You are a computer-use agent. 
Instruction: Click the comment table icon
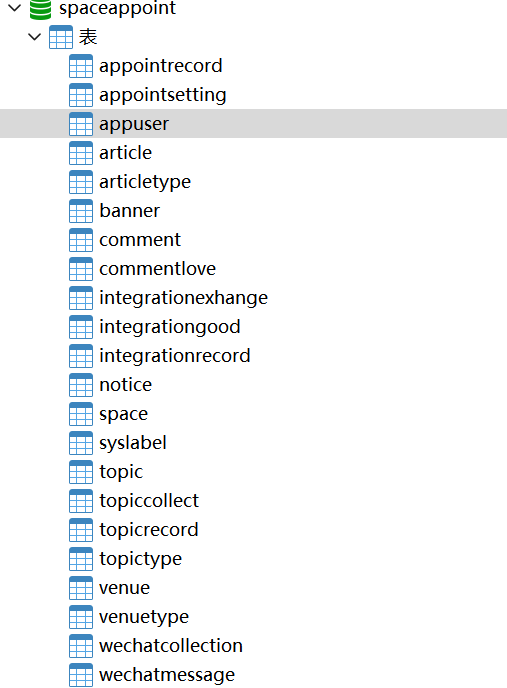tap(81, 240)
